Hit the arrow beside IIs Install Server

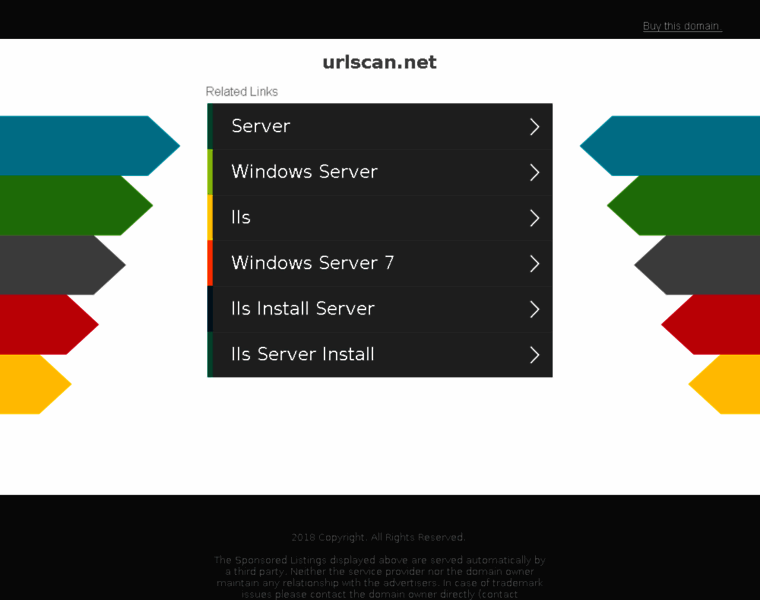[534, 309]
